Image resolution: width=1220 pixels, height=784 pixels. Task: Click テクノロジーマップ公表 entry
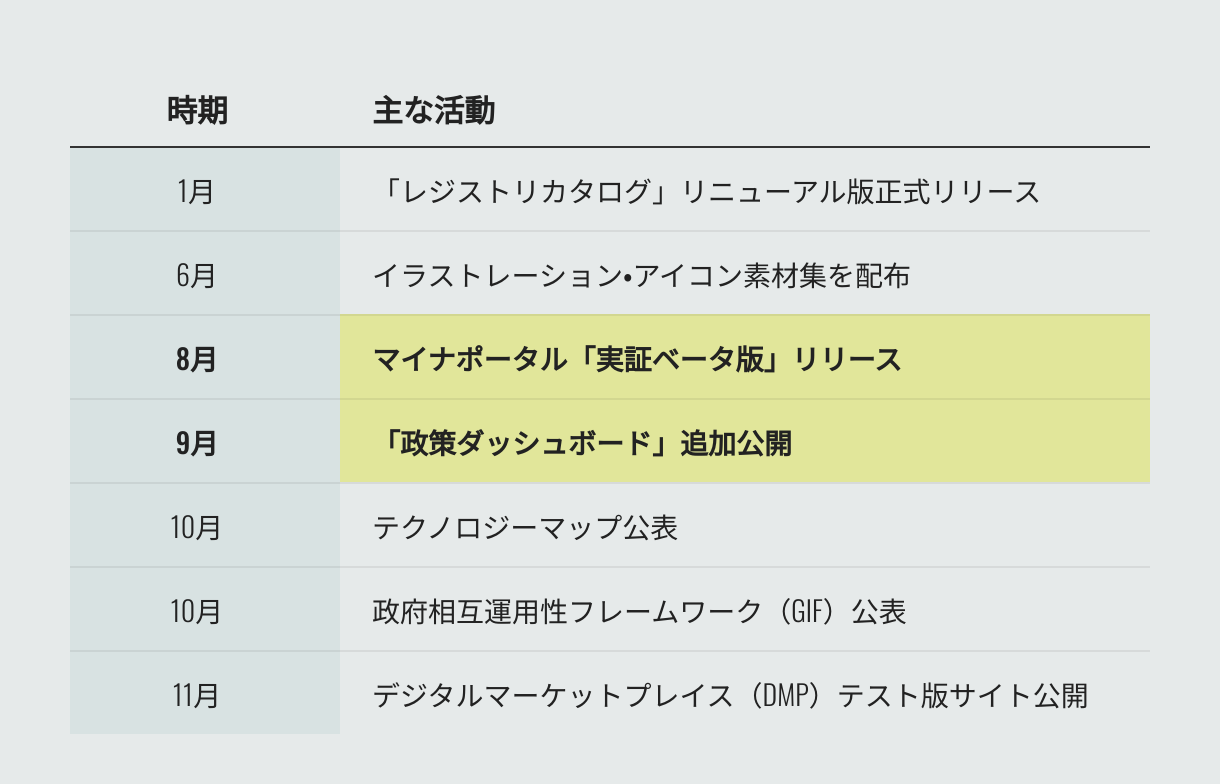click(525, 527)
